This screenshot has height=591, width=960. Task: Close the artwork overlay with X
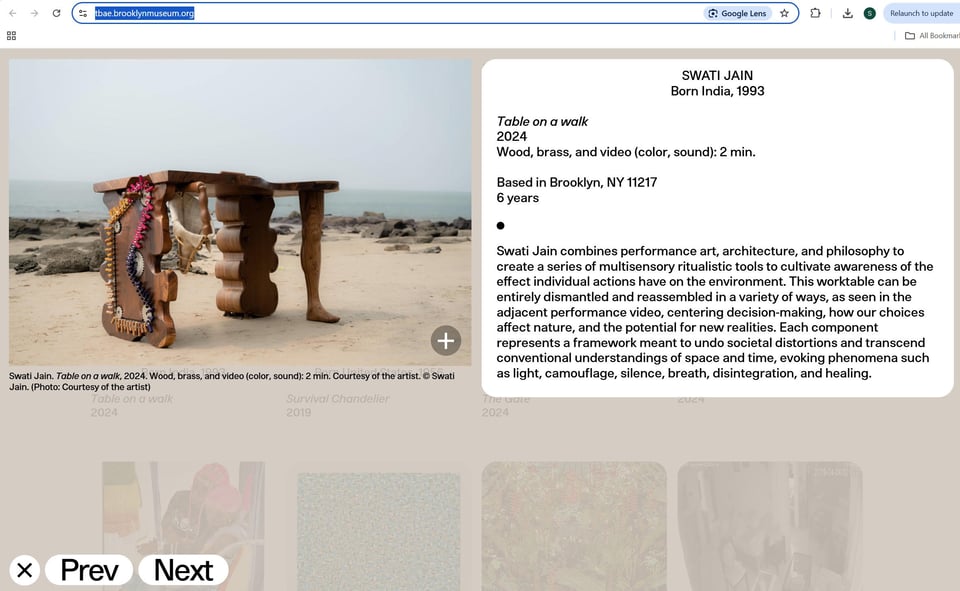(24, 570)
